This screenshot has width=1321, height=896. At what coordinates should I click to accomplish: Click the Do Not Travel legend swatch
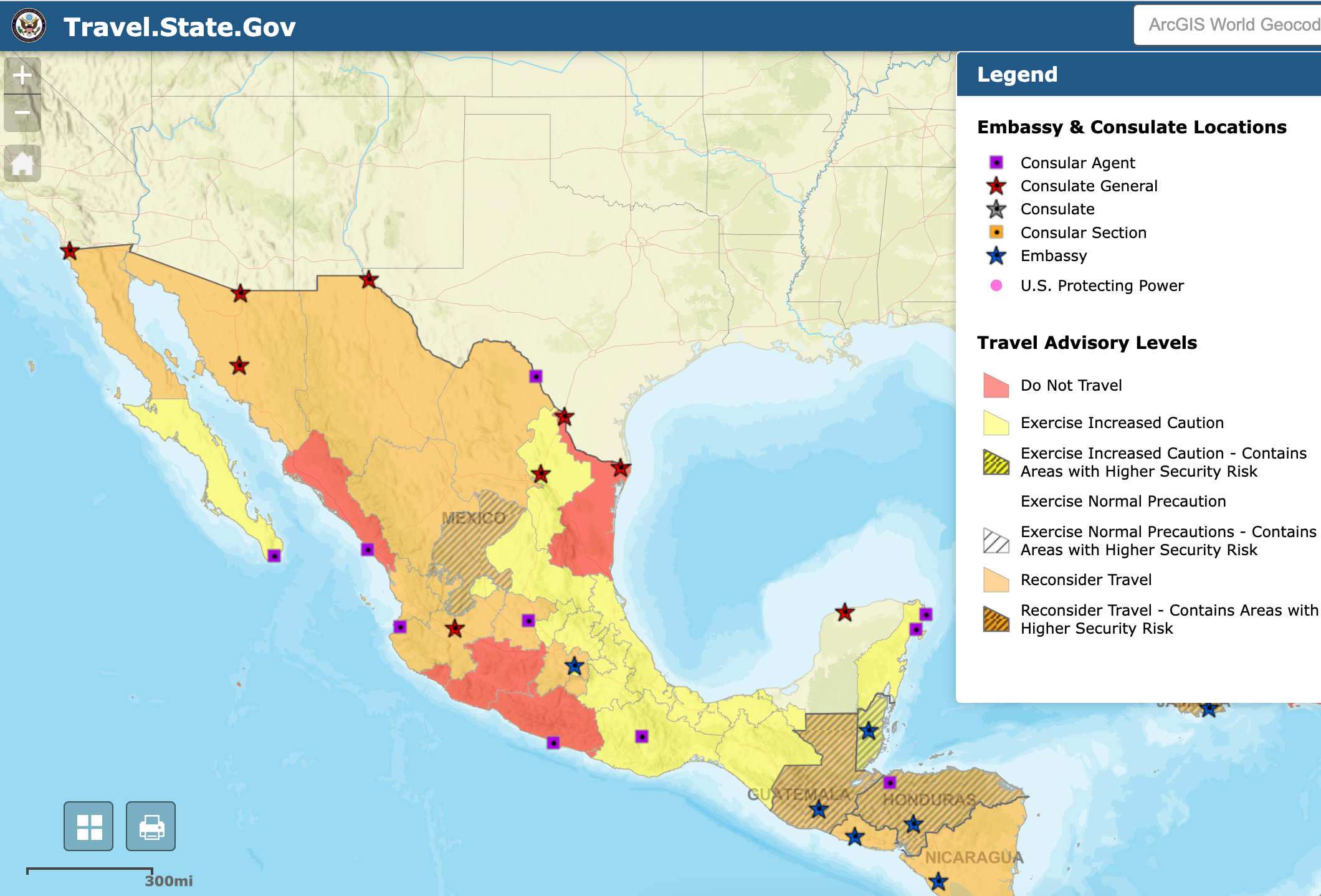996,385
